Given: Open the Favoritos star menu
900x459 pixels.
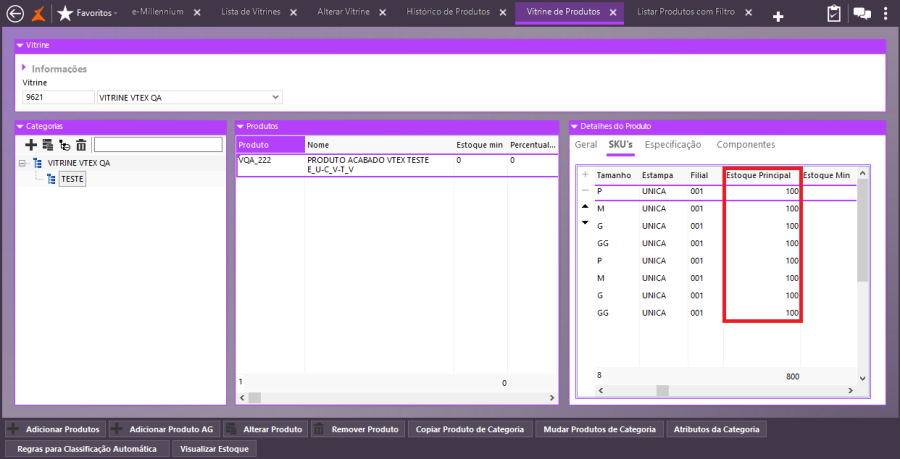Looking at the screenshot, I should tap(88, 13).
